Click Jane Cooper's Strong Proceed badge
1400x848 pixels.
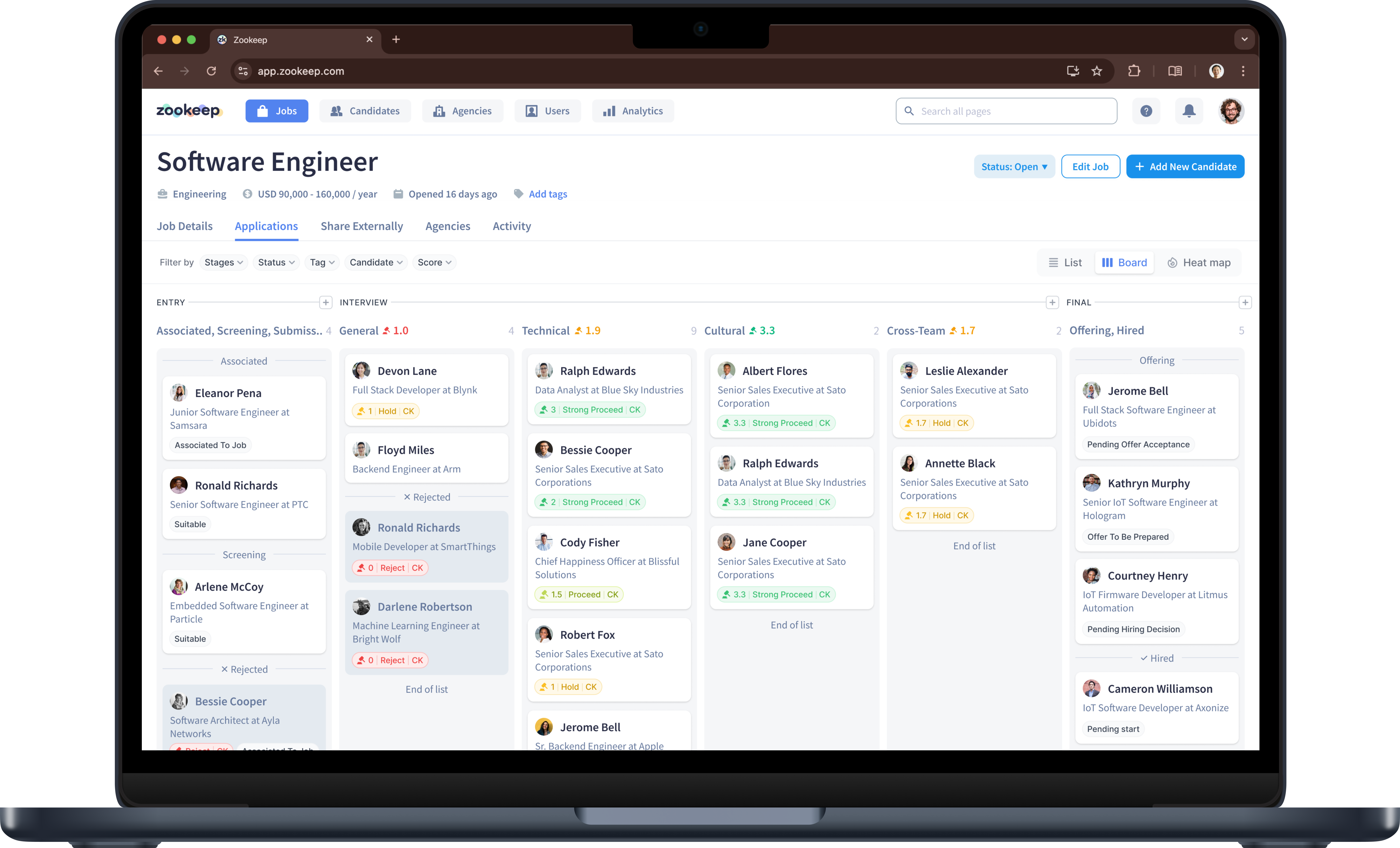pos(776,594)
